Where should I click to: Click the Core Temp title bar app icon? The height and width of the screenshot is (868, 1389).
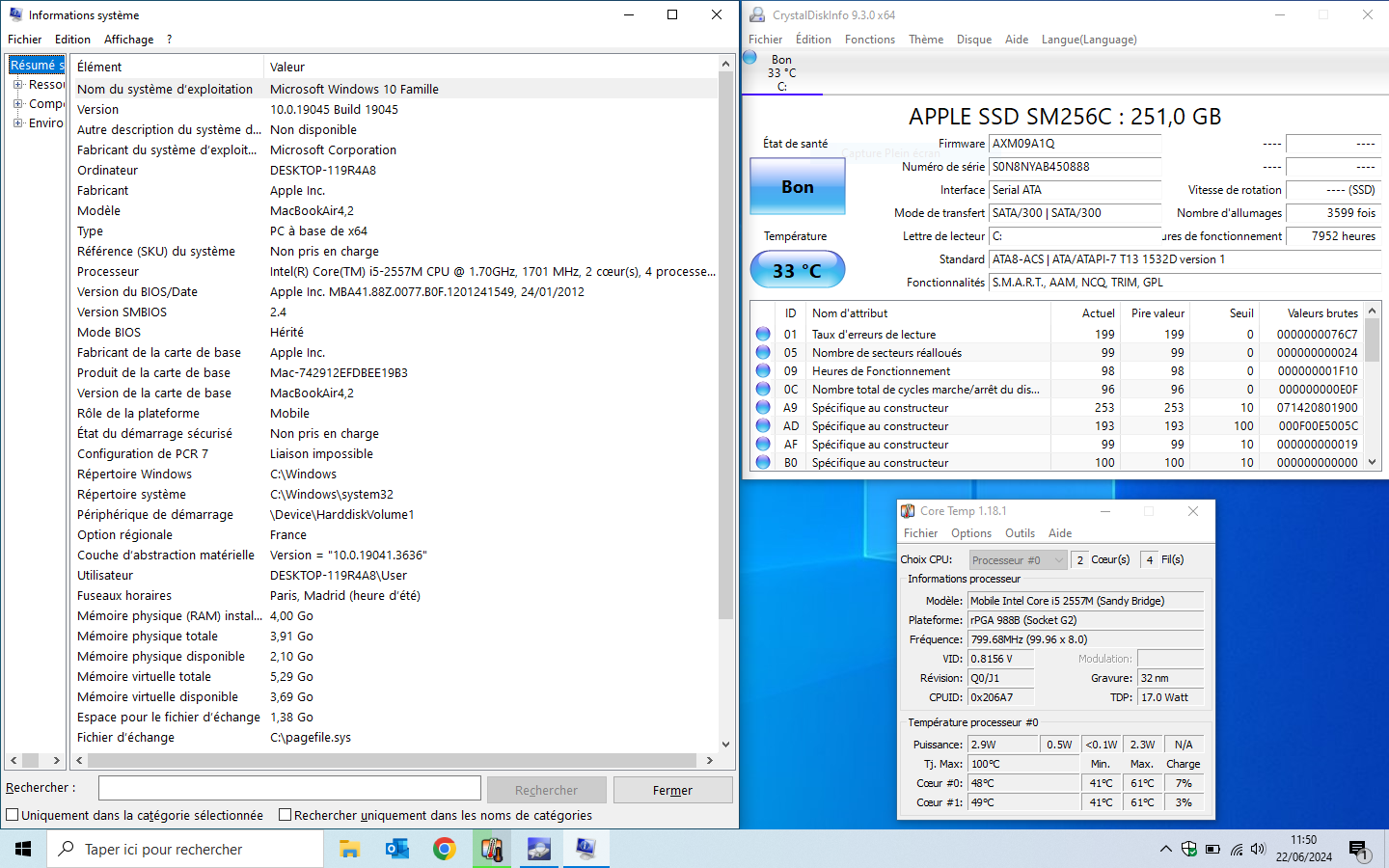908,511
